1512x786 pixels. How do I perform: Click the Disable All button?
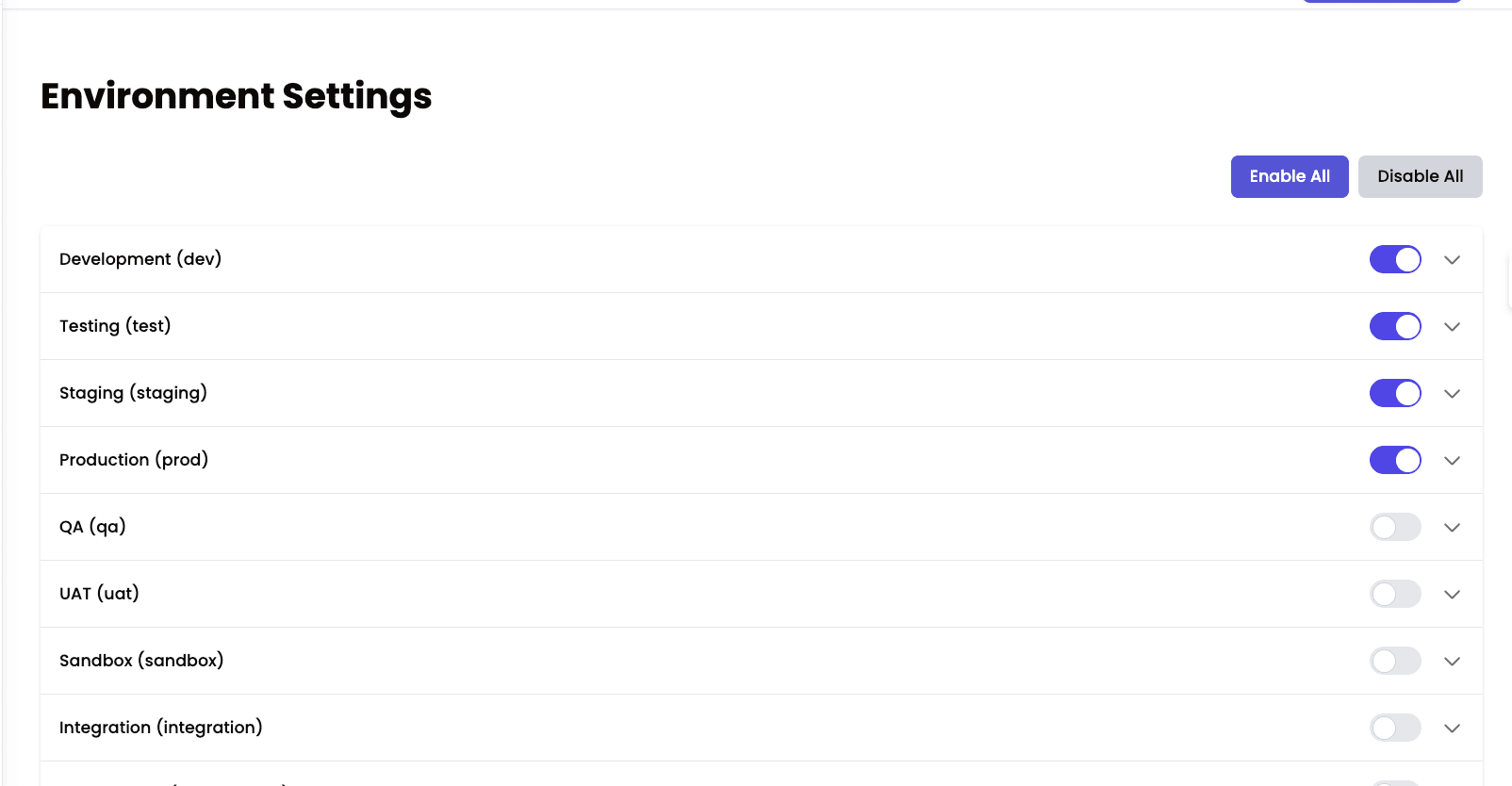[1420, 176]
